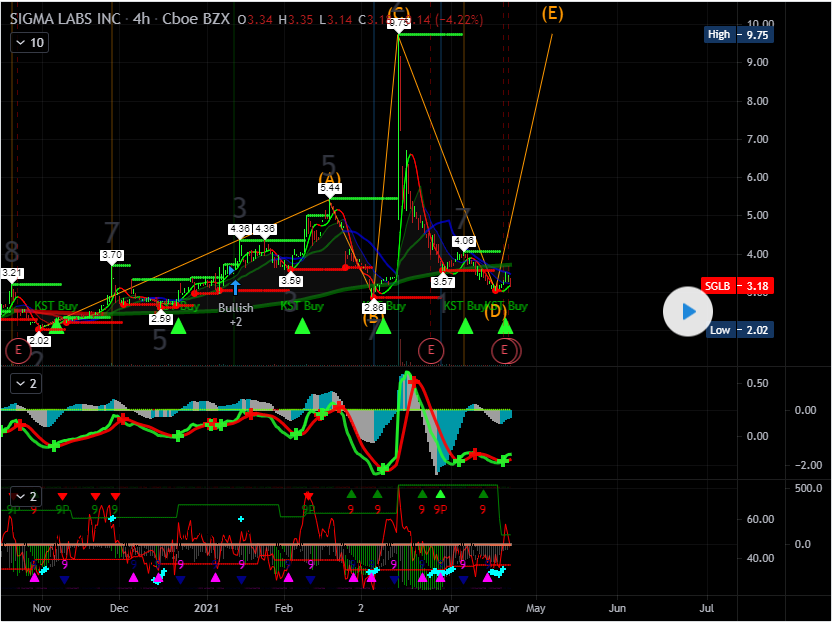Click the green triangle beneath the 2.86 label
The image size is (832, 622).
pos(383,326)
